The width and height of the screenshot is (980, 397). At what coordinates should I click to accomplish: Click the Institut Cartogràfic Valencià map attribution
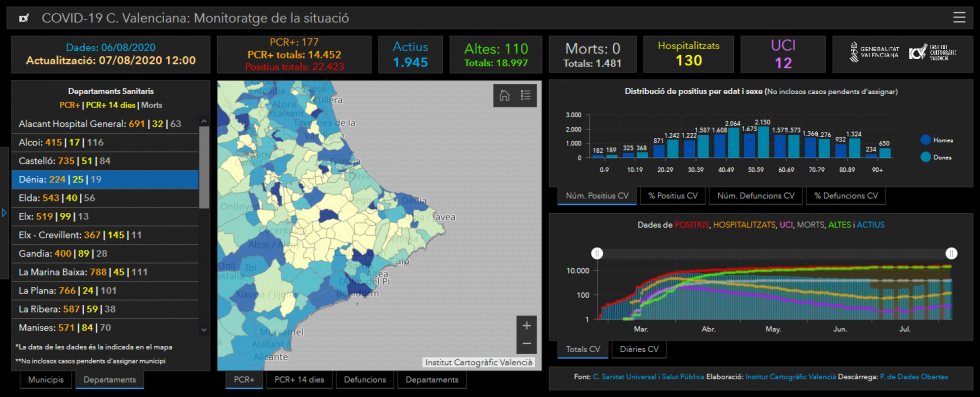479,362
